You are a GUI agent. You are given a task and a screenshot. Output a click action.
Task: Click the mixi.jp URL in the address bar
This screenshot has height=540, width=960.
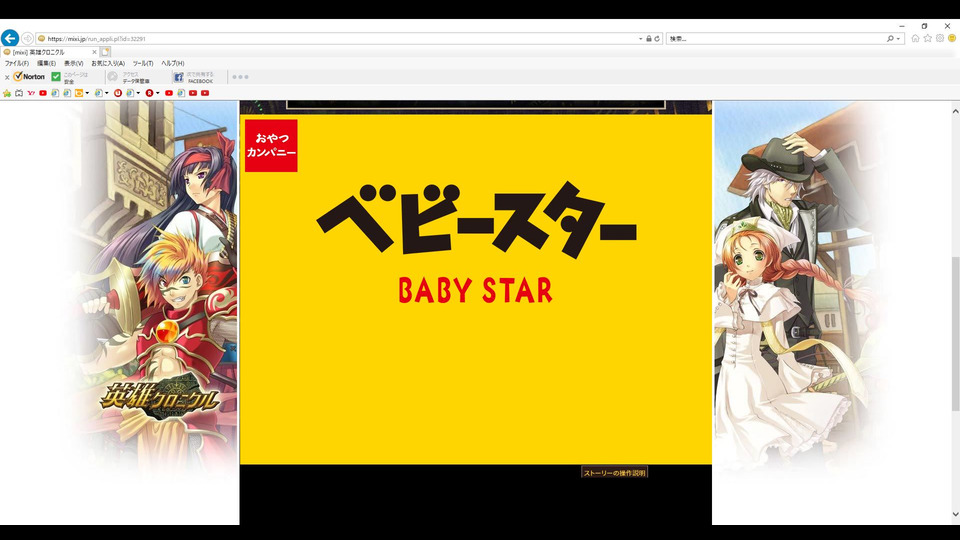coord(97,39)
